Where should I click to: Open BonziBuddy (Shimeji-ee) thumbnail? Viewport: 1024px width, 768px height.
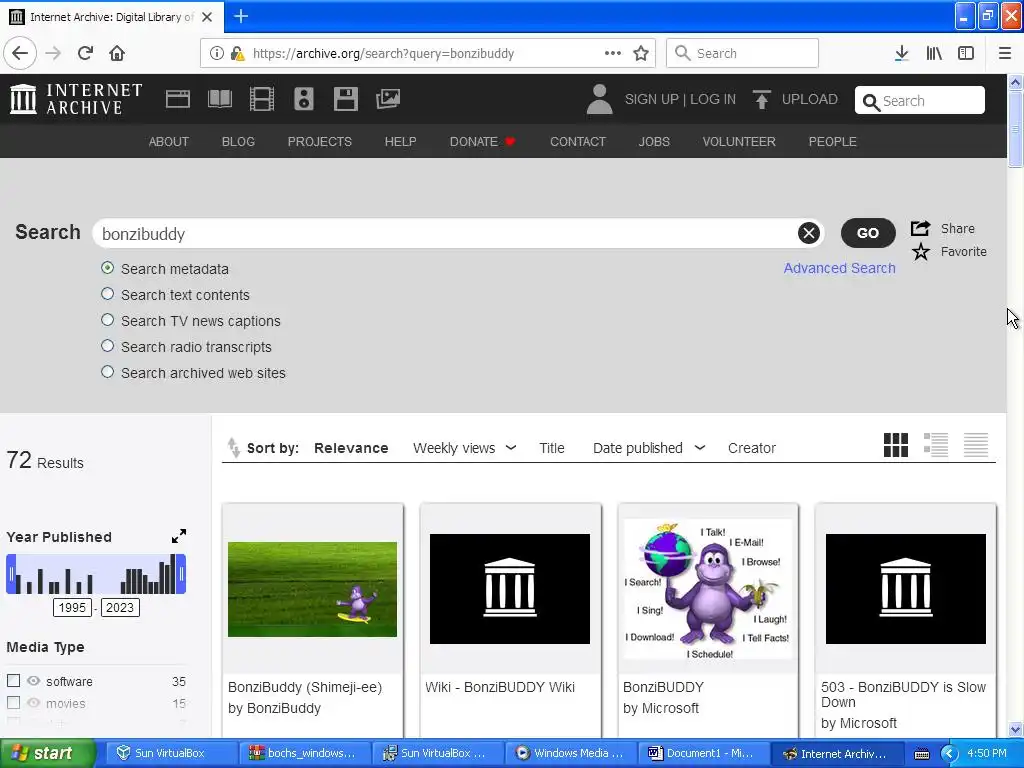312,589
